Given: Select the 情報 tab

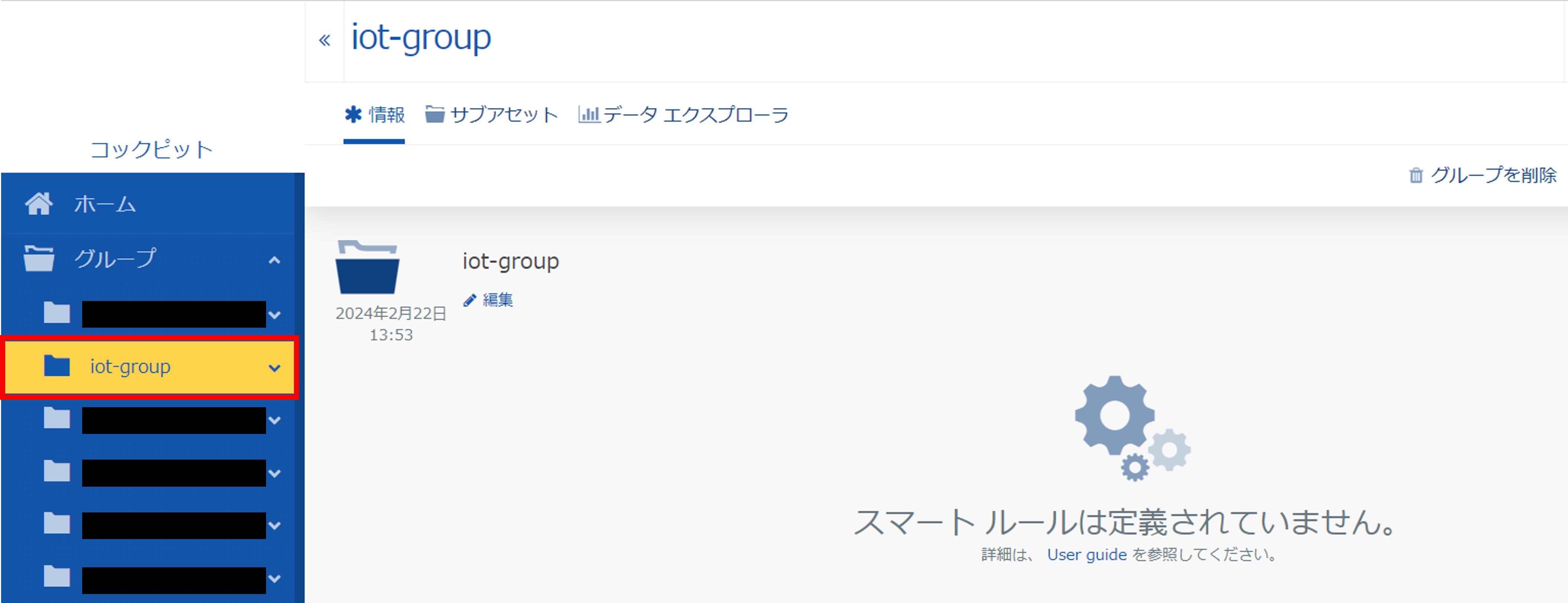Looking at the screenshot, I should point(374,114).
